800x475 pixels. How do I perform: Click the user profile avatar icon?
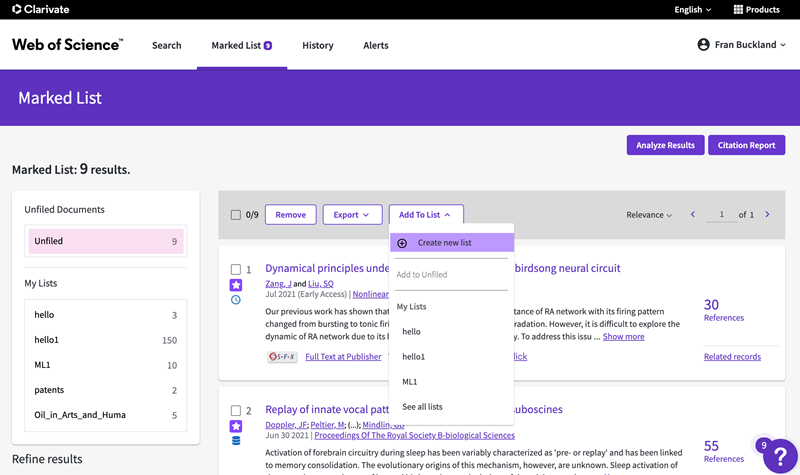[x=703, y=45]
